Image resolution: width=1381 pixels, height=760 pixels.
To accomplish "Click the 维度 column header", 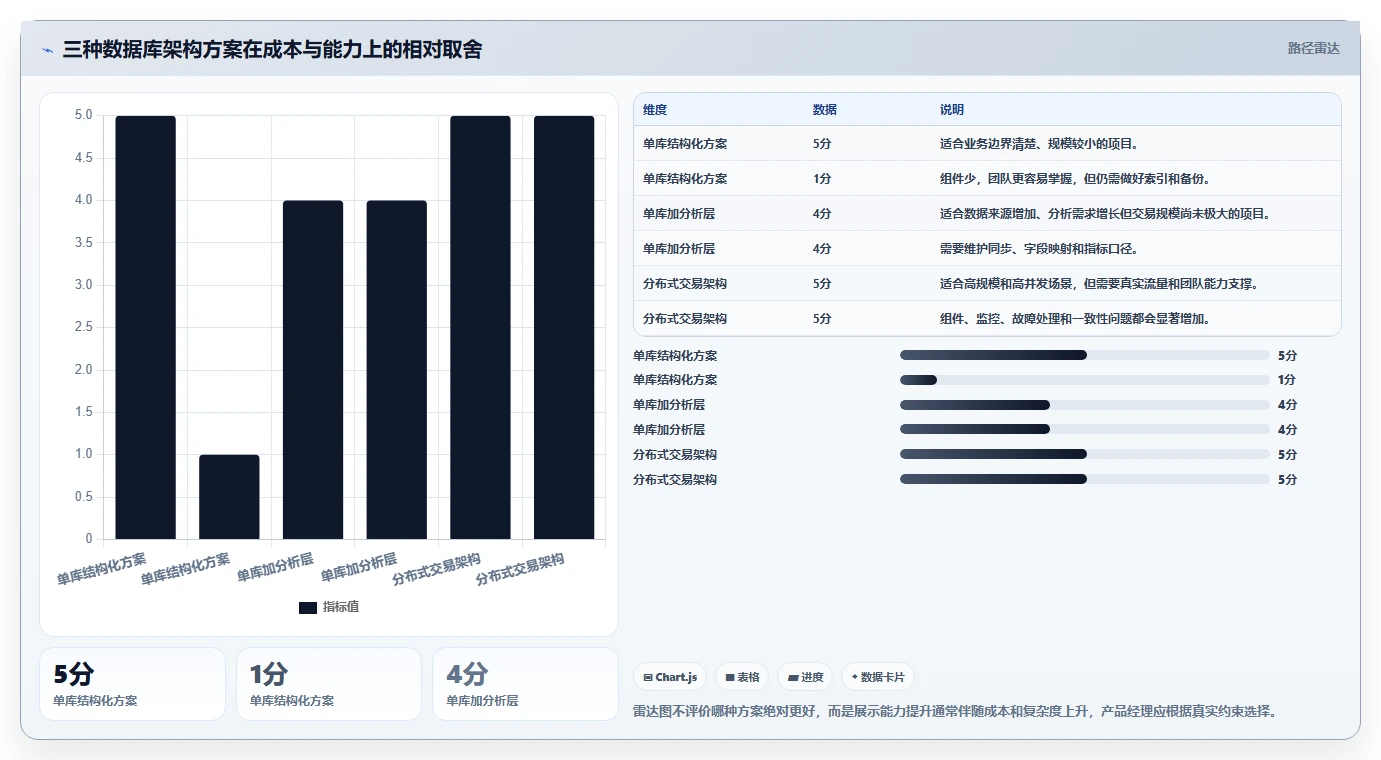I will 655,110.
